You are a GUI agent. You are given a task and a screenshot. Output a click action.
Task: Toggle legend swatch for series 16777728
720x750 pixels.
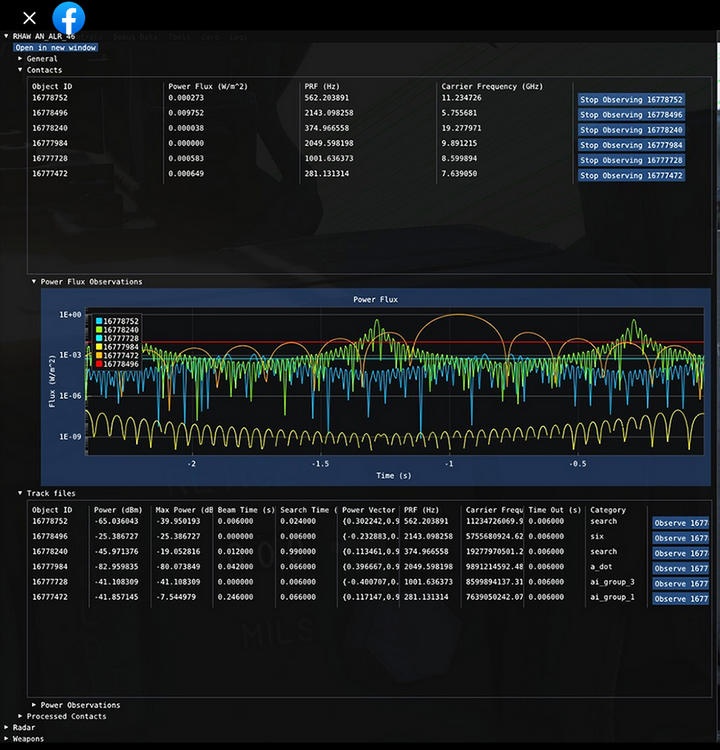point(99,338)
